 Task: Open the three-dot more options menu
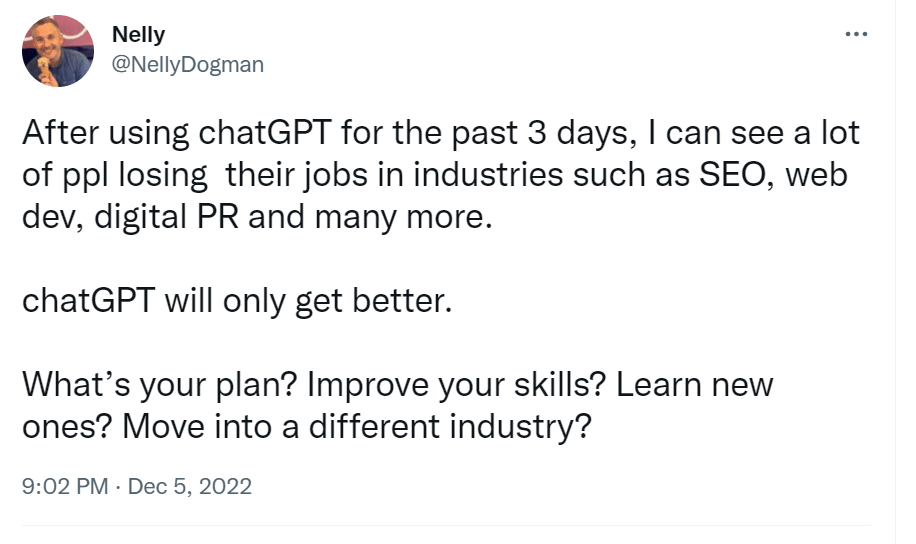[856, 34]
